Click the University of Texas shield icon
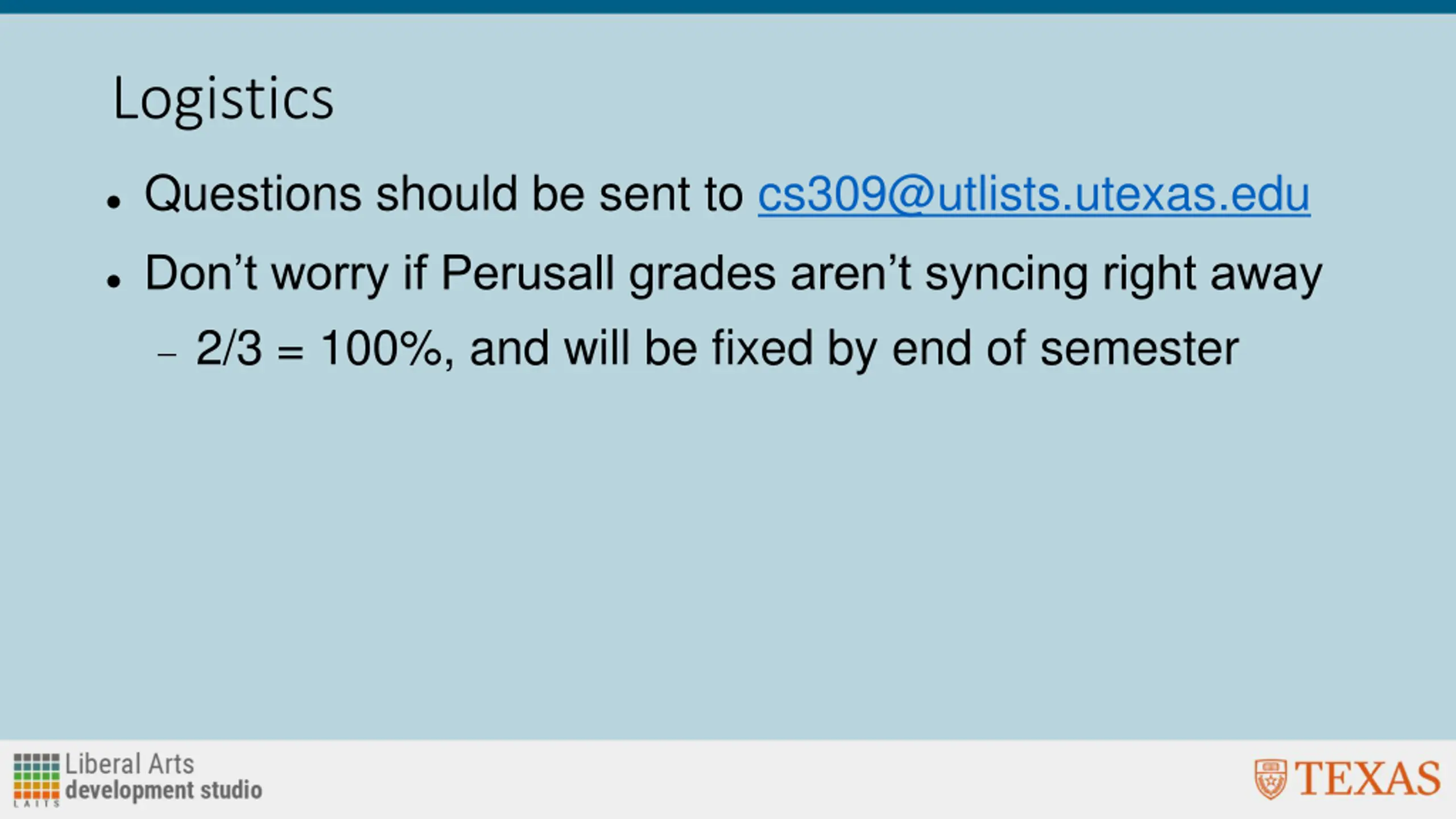Screen dimensions: 1456x819 [1271, 779]
